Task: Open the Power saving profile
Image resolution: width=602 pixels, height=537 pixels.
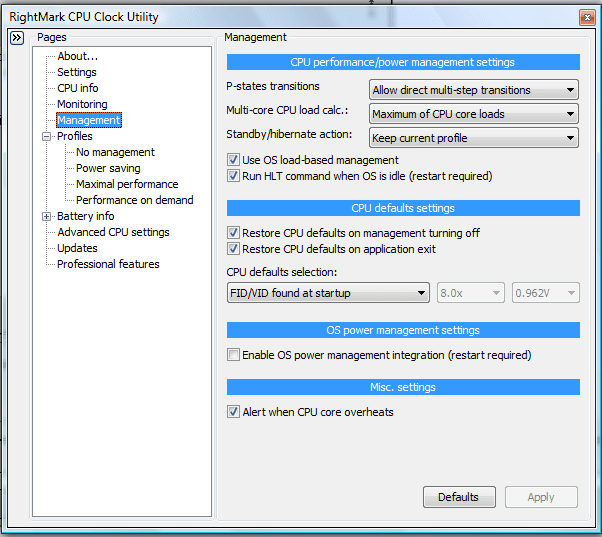Action: click(x=108, y=168)
